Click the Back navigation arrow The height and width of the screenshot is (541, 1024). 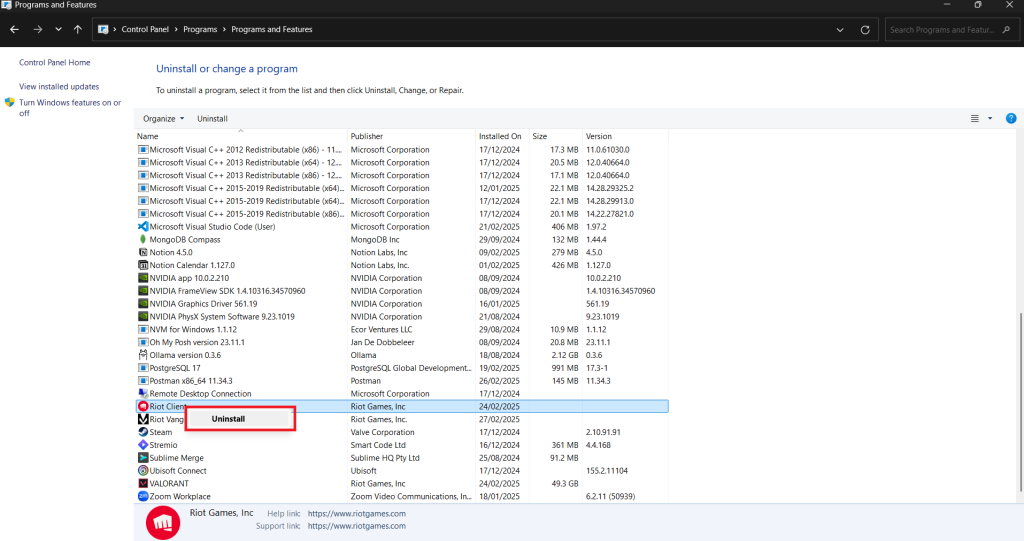pyautogui.click(x=14, y=29)
